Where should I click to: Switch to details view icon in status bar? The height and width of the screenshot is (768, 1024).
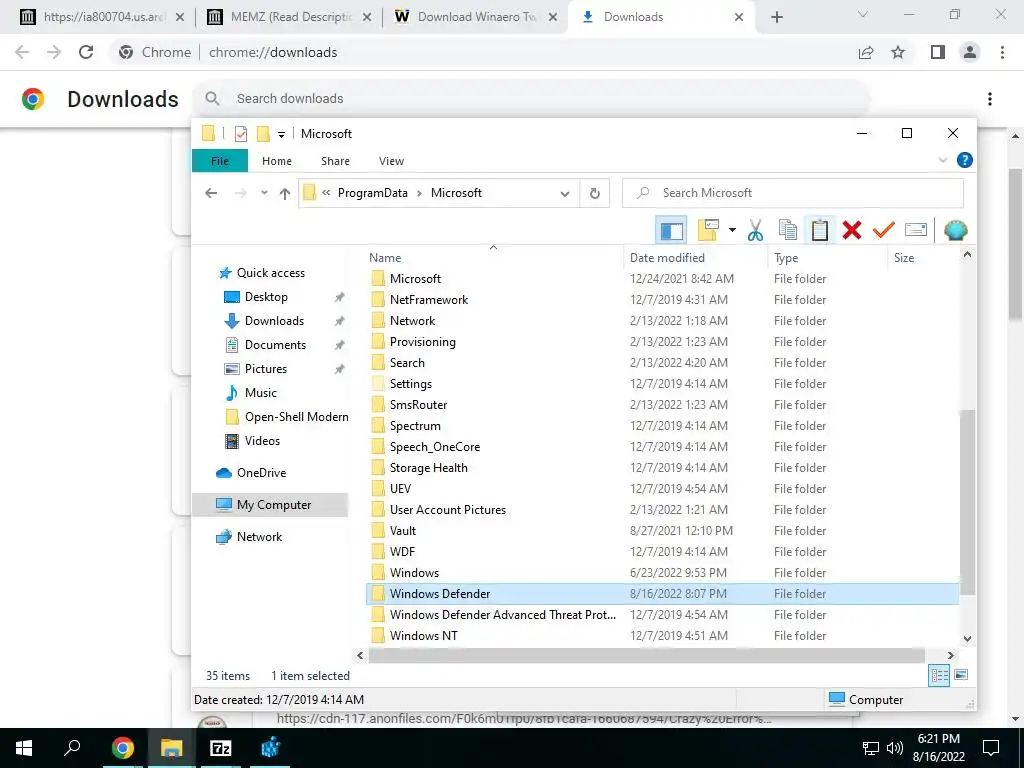click(939, 675)
